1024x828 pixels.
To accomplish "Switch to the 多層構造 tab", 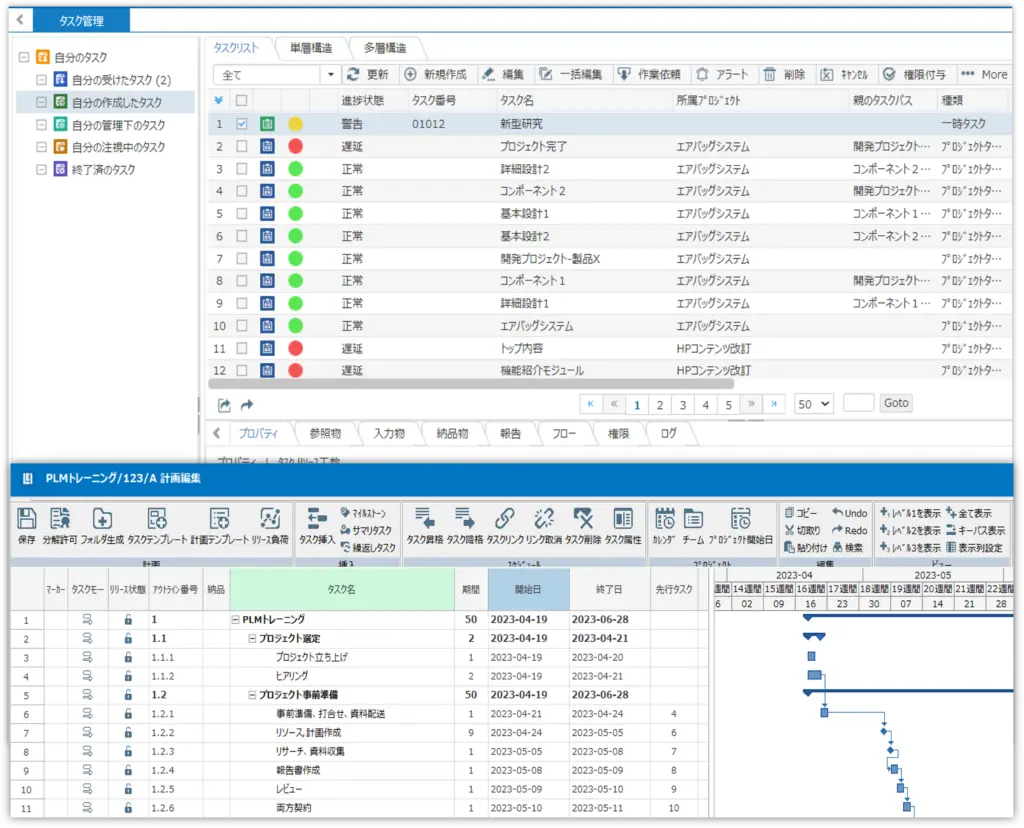I will 385,48.
